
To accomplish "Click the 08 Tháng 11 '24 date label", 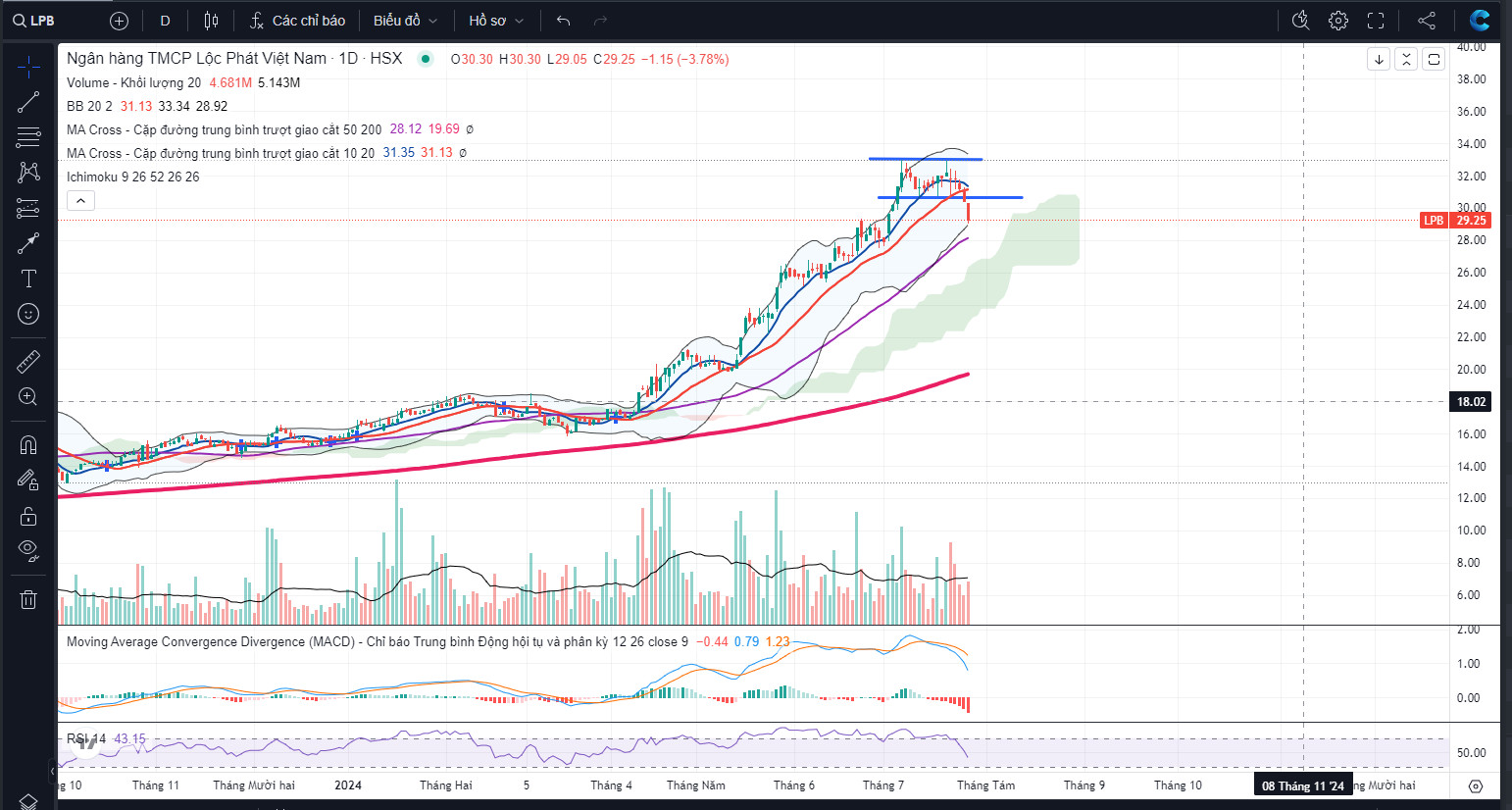I will click(x=1303, y=785).
